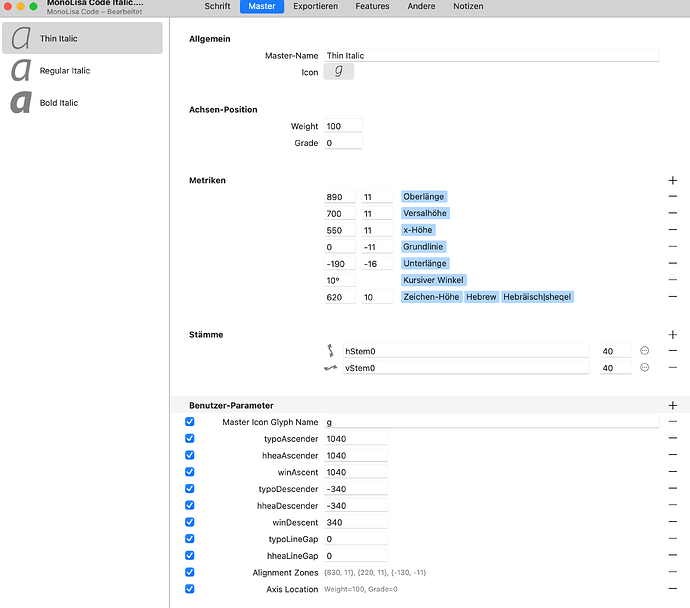
Task: Remove the winDescent parameter
Action: point(672,522)
